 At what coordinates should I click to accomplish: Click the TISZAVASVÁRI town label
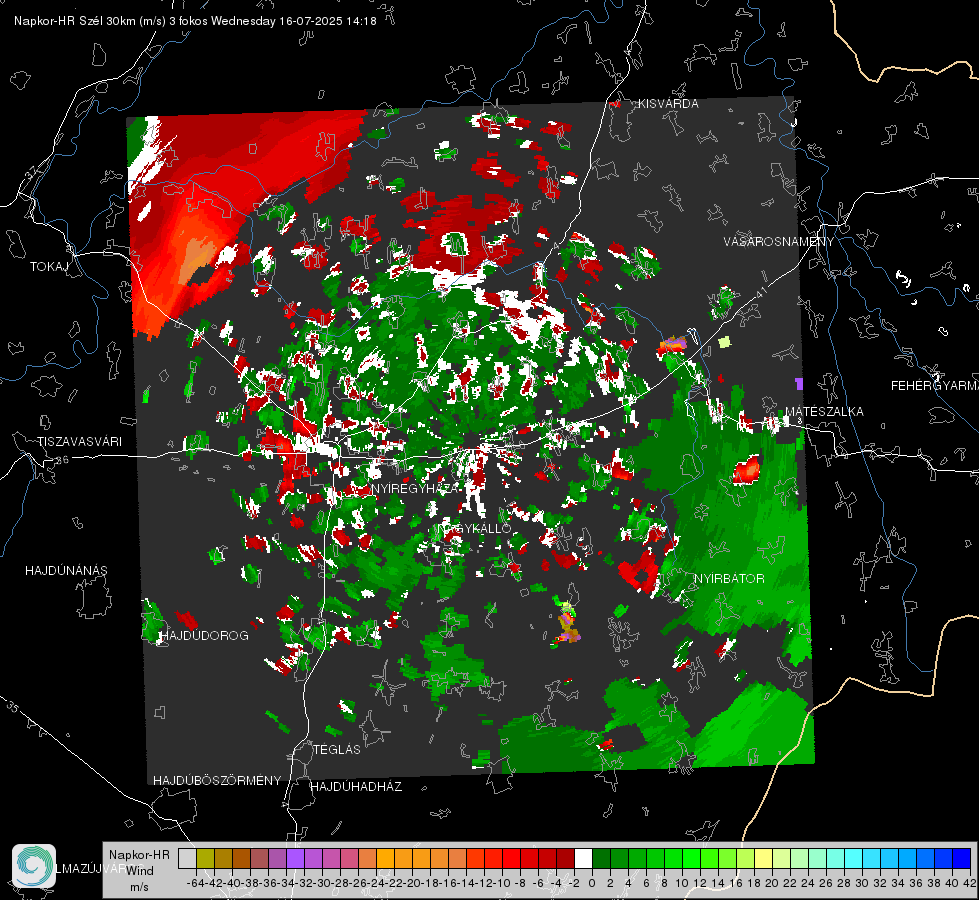[x=79, y=442]
